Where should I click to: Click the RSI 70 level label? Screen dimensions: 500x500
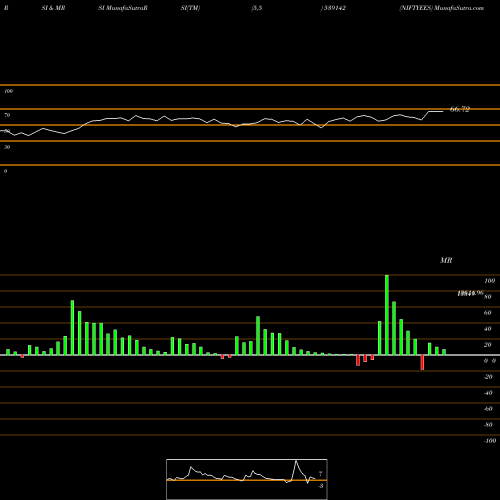coord(7,115)
